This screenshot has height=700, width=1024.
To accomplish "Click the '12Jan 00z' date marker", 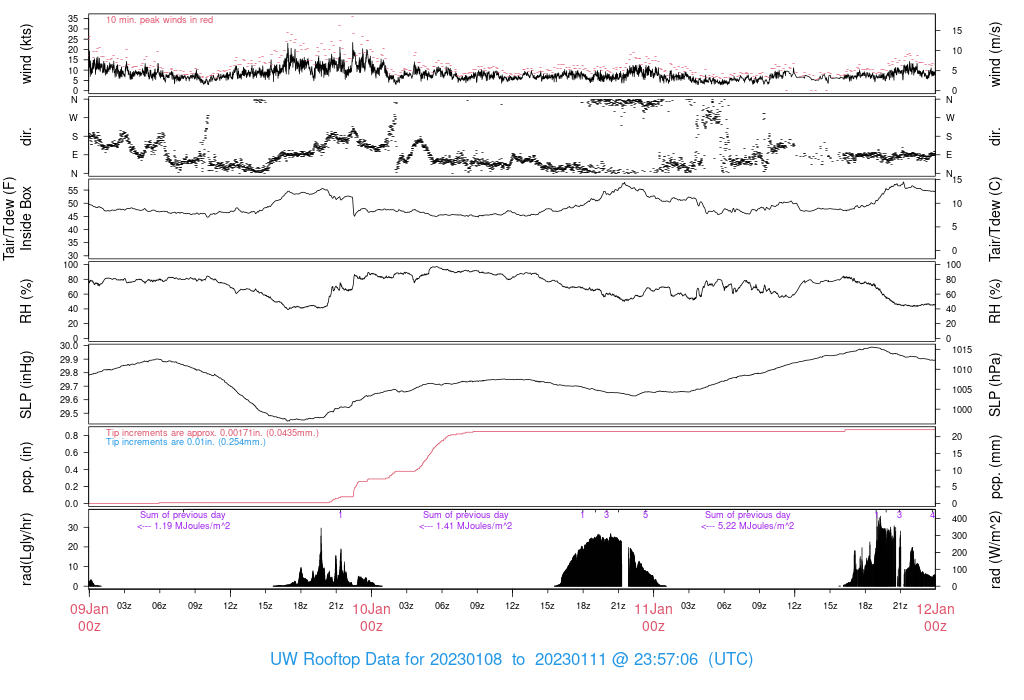I will [935, 618].
